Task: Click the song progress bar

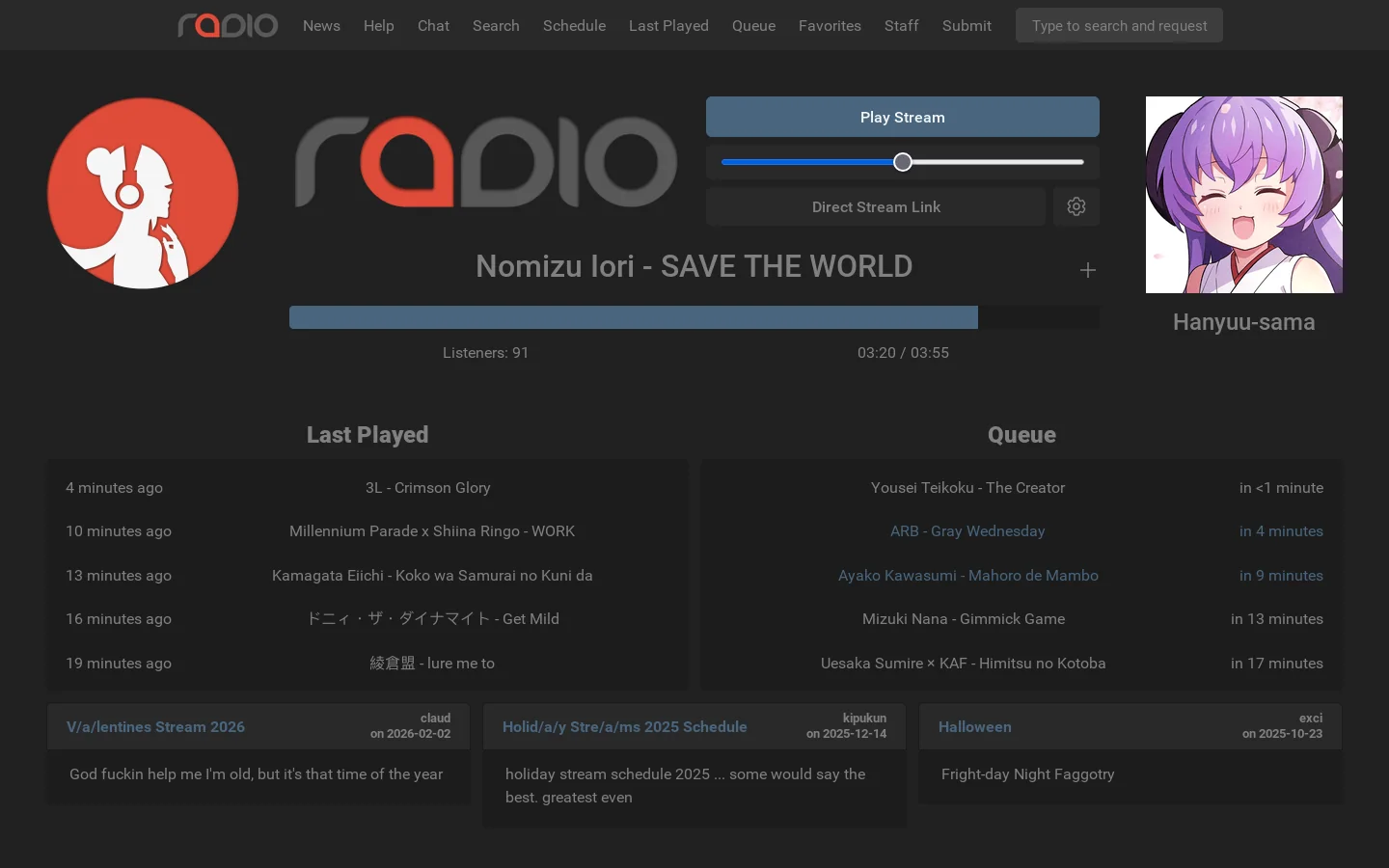Action: tap(694, 317)
